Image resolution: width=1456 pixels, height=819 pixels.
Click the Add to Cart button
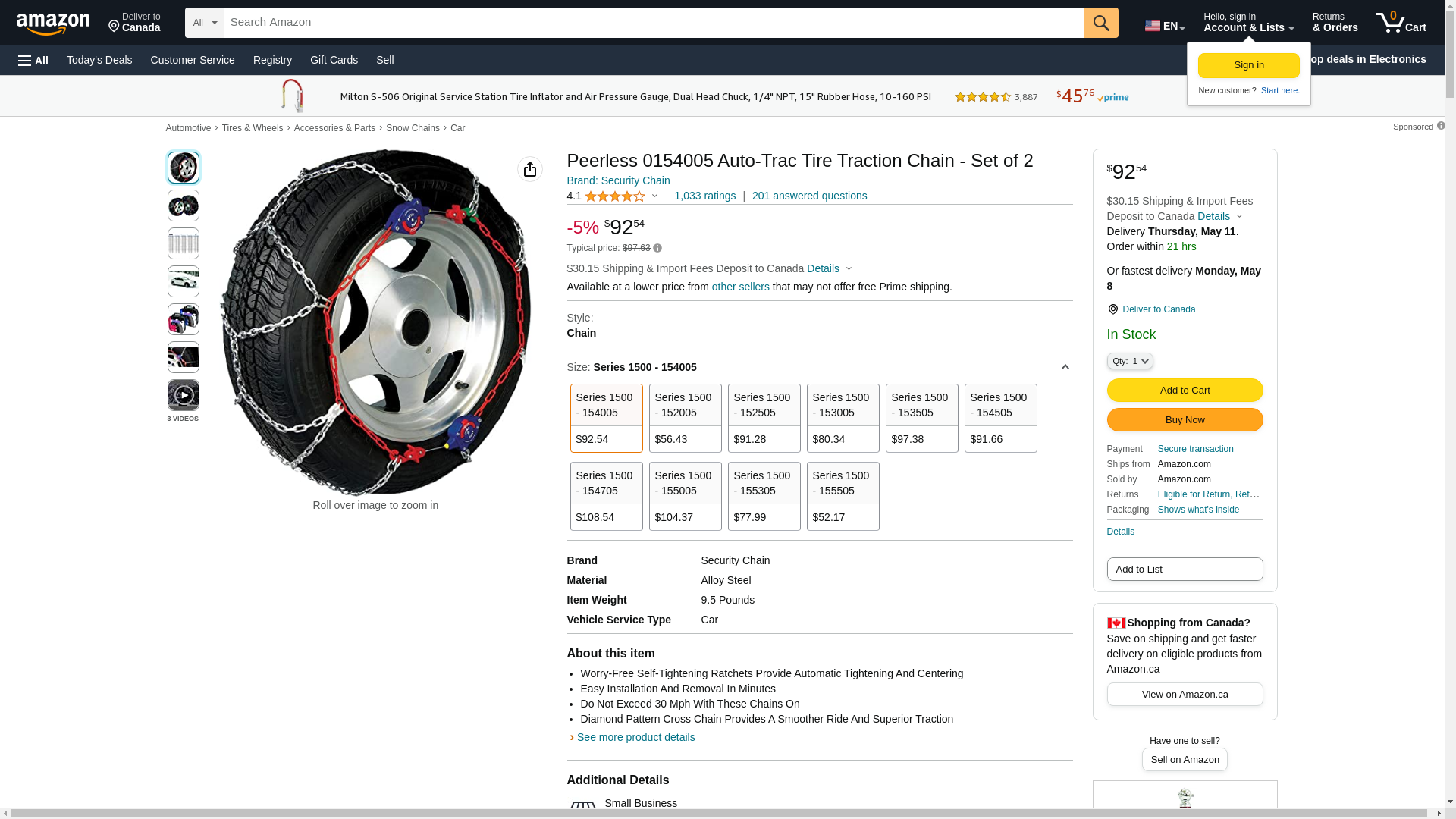click(1185, 391)
